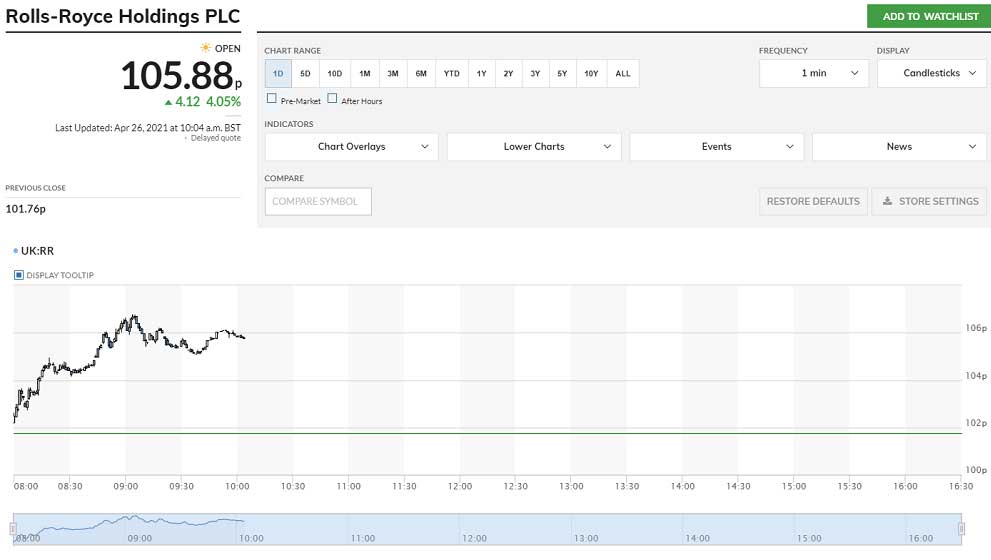Click the 4.05% change value
This screenshot has width=991, height=560.
[x=223, y=102]
